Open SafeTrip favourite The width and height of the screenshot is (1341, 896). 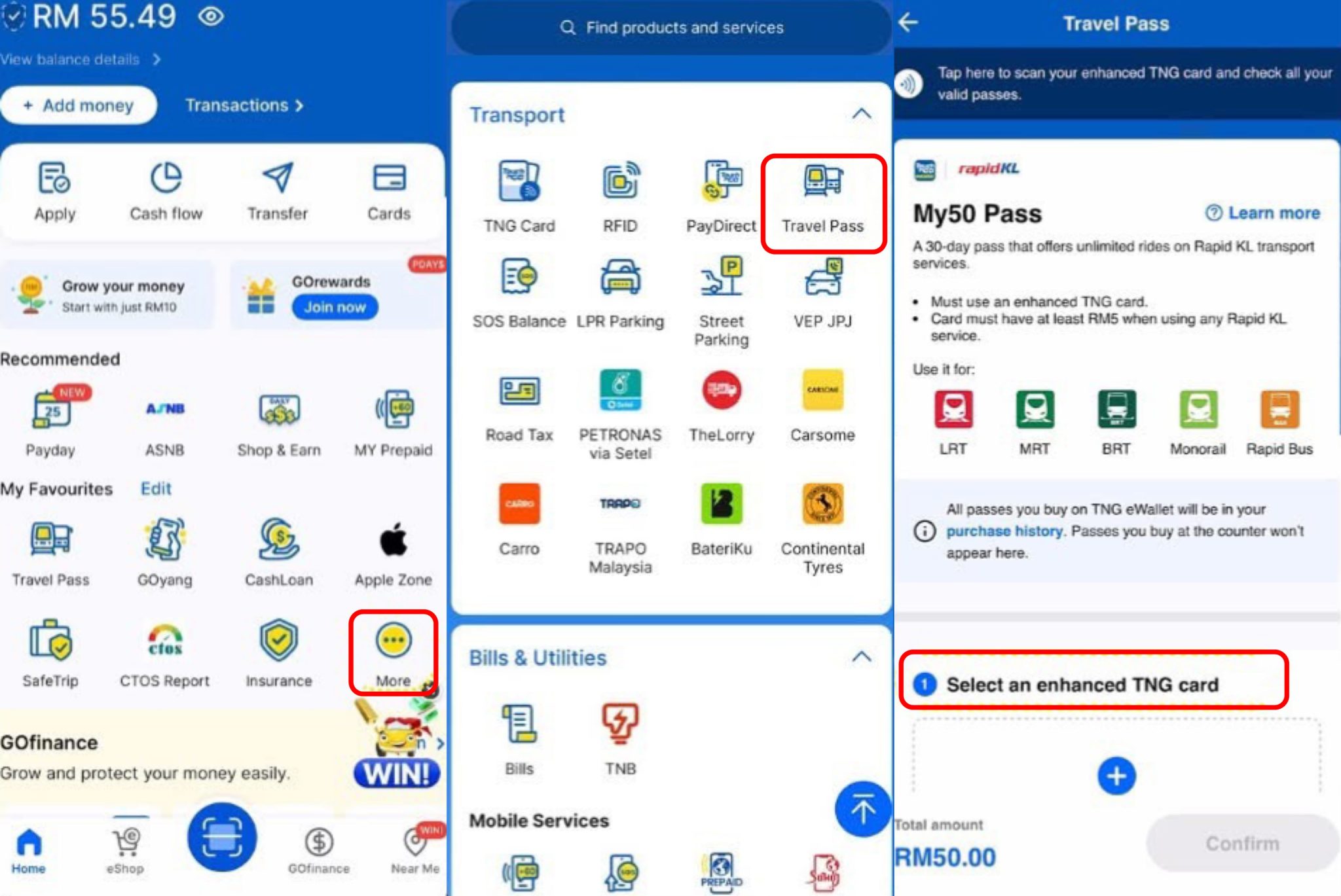click(x=50, y=653)
